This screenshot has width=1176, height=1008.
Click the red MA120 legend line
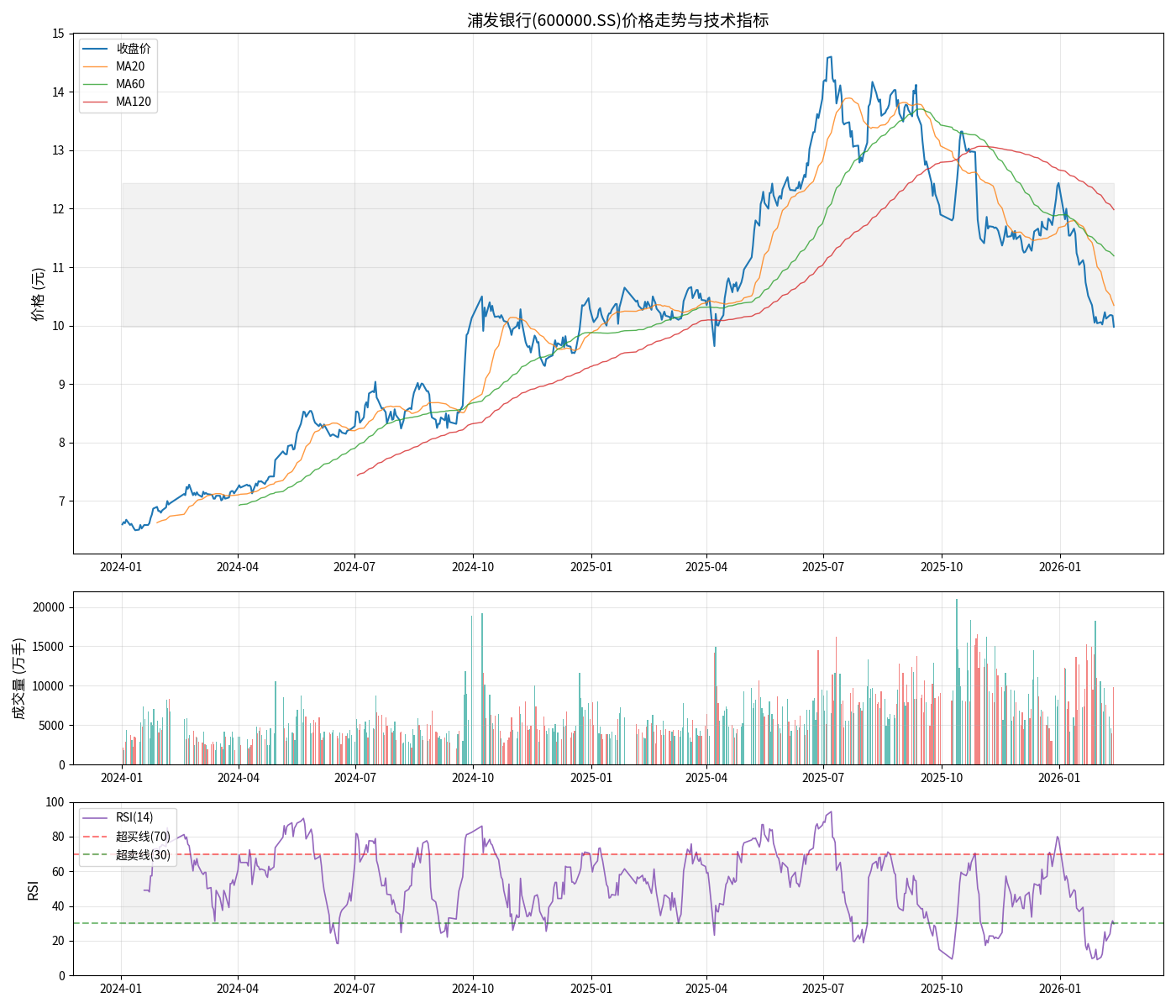[97, 102]
